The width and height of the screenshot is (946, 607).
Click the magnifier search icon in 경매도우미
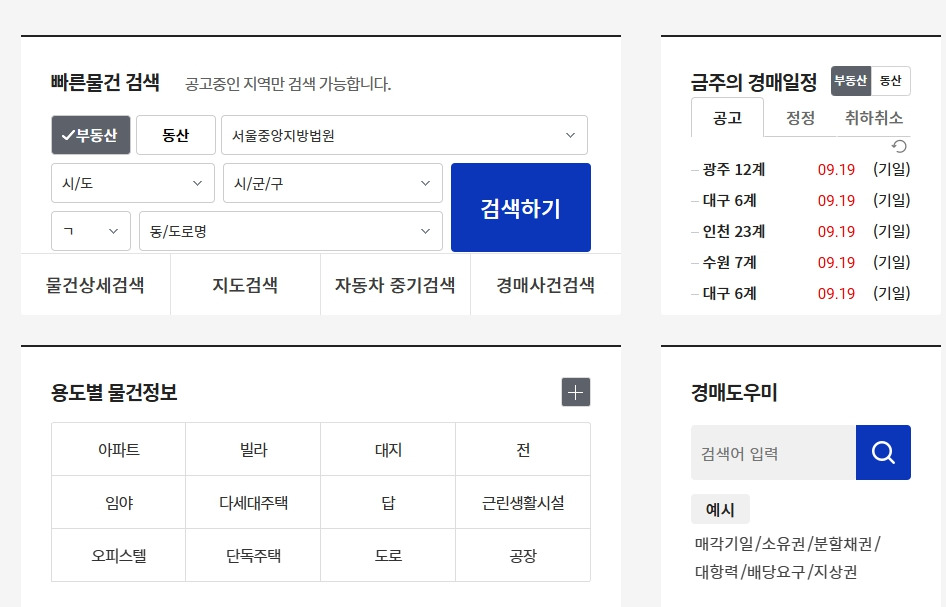[883, 453]
